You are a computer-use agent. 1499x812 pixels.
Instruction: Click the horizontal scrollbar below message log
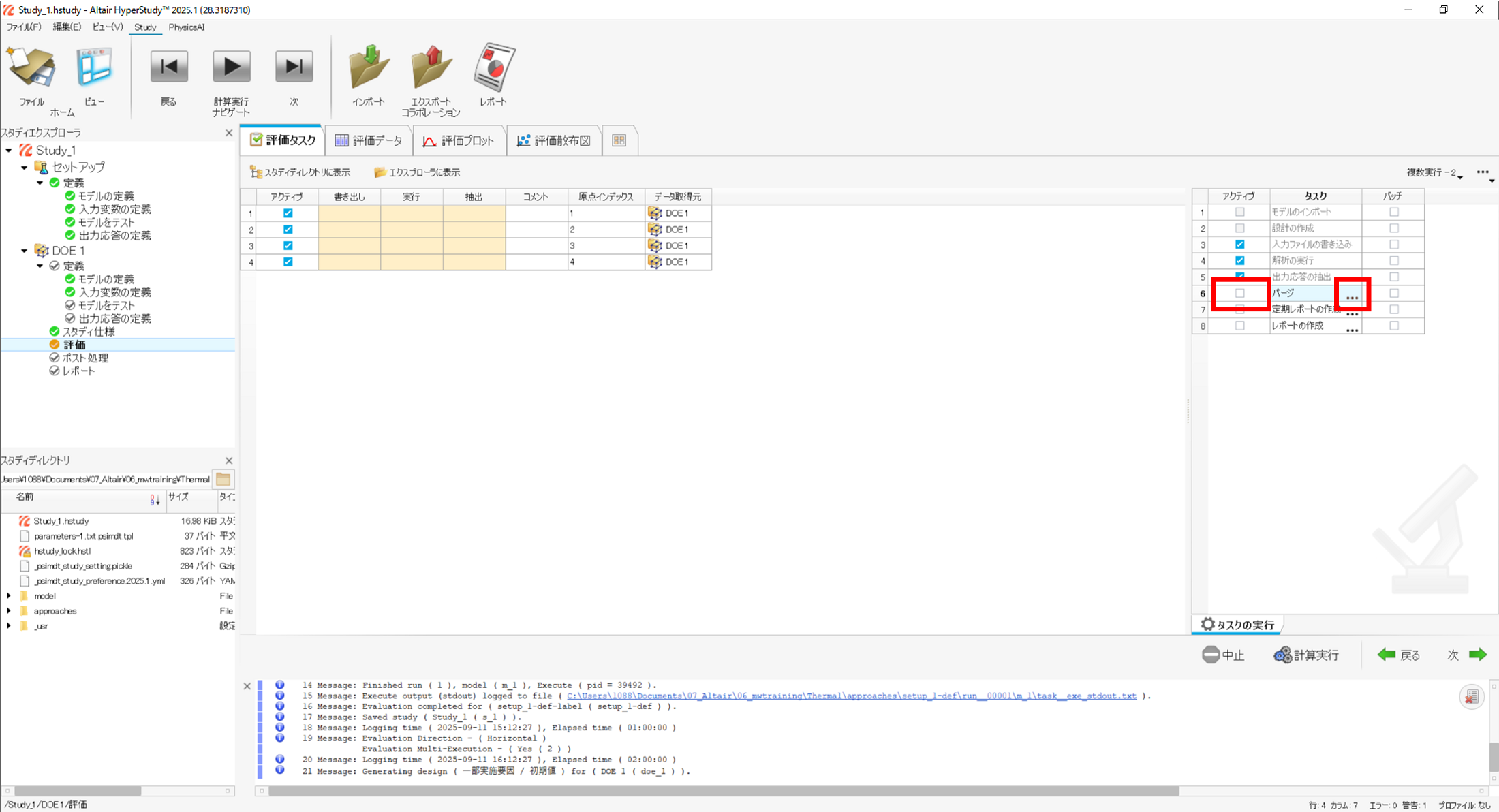coord(722,791)
